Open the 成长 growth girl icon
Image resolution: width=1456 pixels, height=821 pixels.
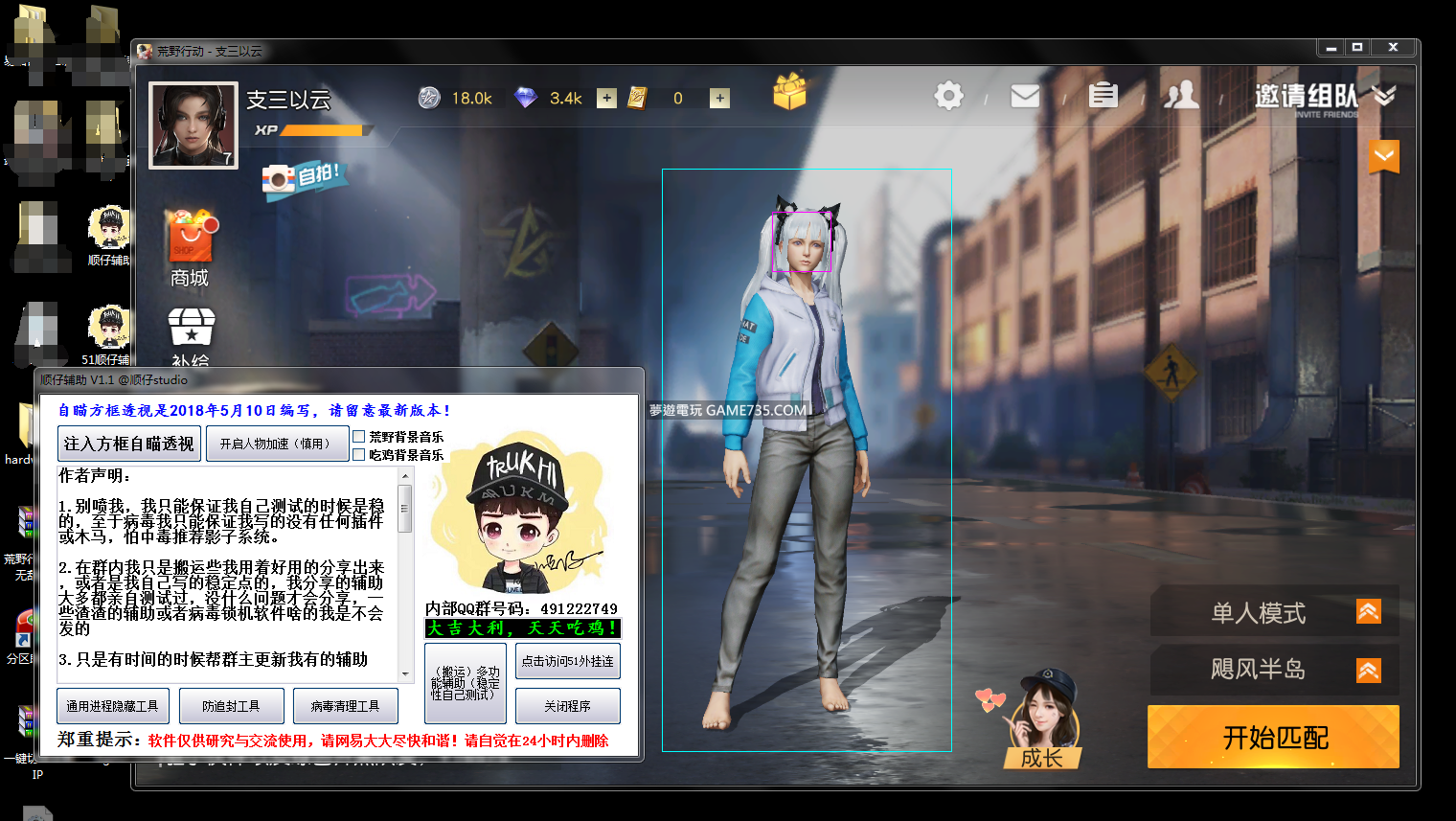click(x=1044, y=720)
